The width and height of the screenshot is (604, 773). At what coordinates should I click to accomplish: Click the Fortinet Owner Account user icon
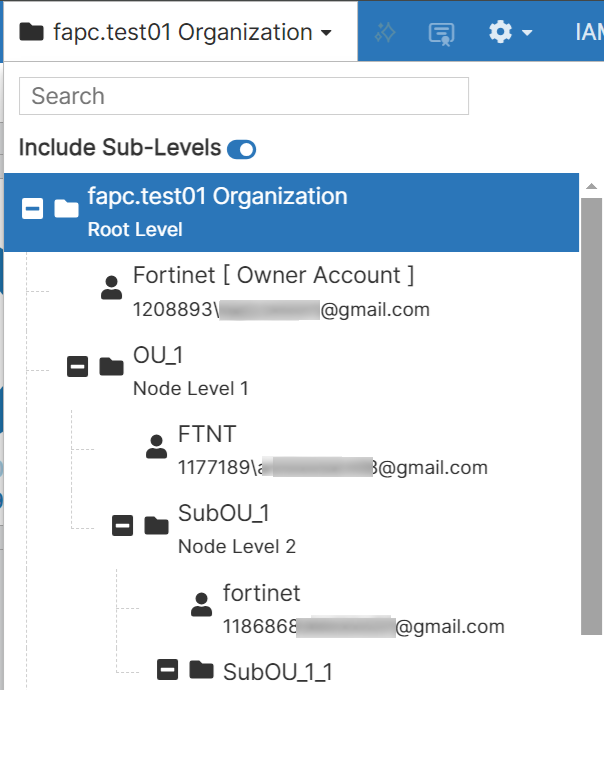(x=111, y=288)
